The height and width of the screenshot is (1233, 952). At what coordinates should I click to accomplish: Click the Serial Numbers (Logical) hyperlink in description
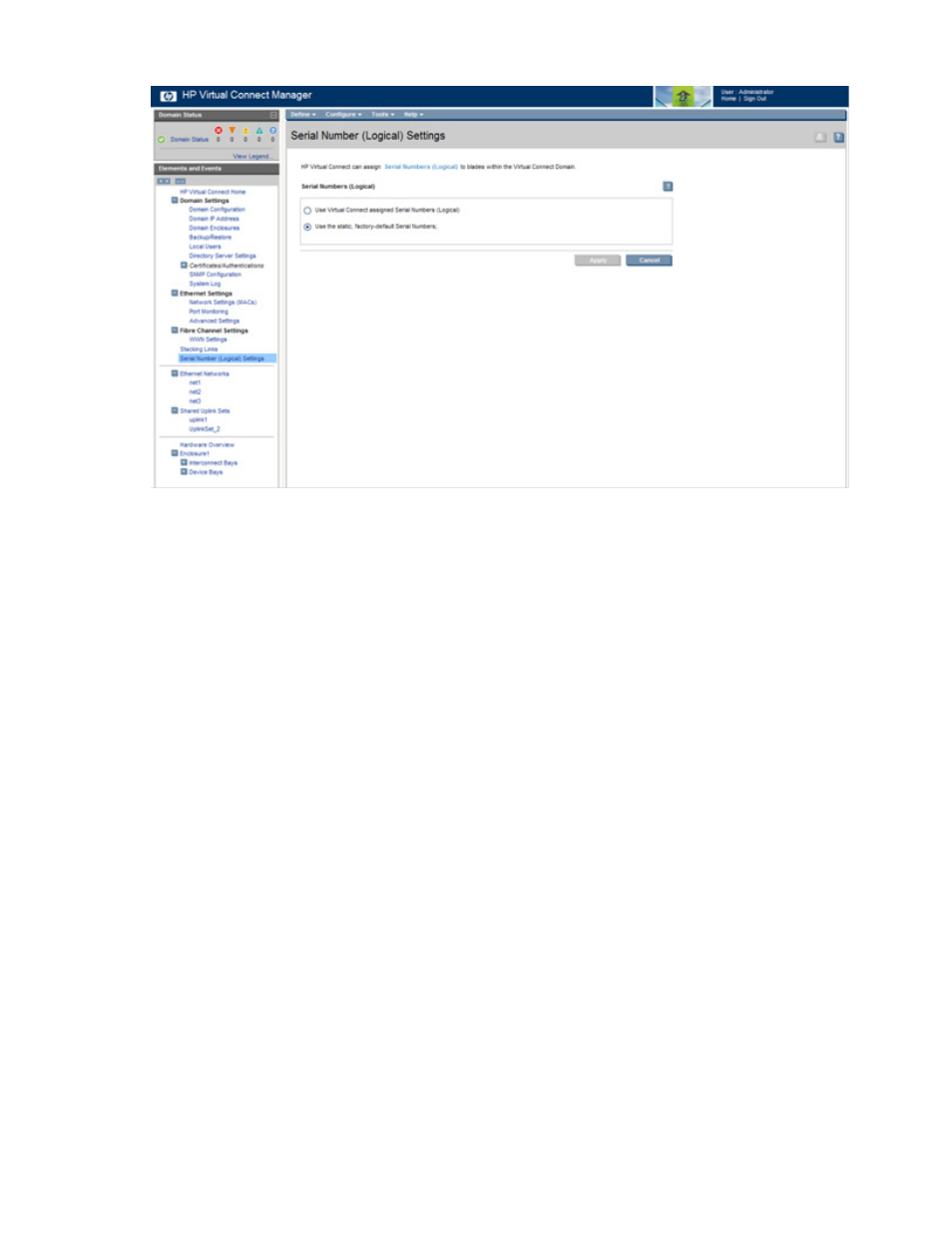coord(421,167)
